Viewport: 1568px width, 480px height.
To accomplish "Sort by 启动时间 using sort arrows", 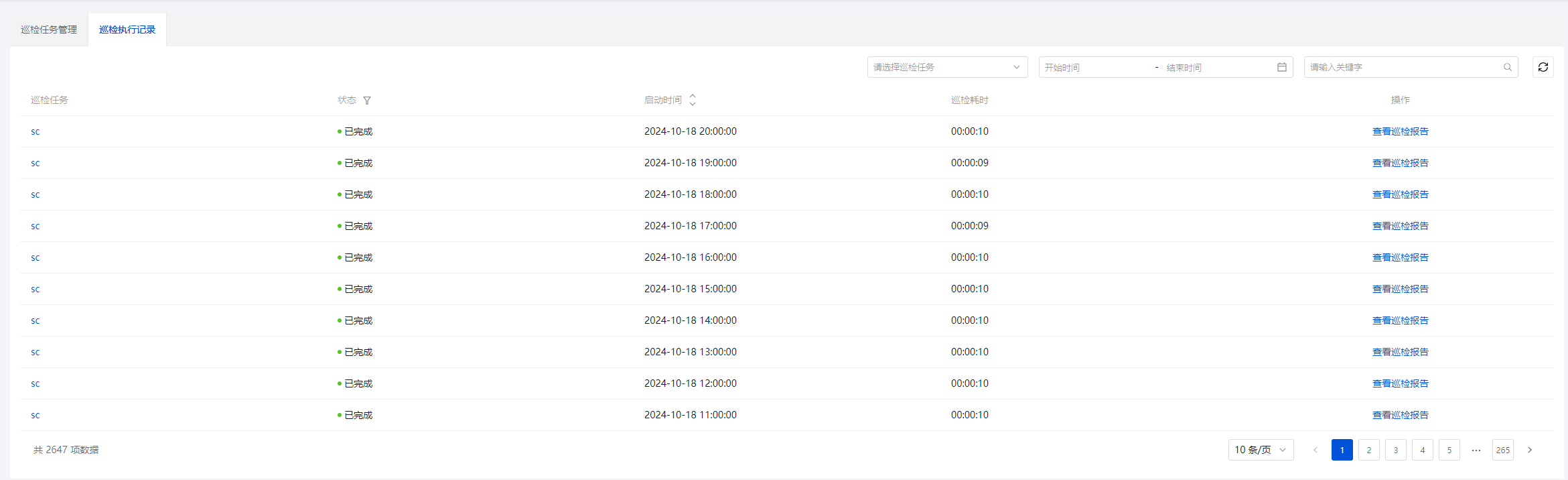I will [x=693, y=100].
